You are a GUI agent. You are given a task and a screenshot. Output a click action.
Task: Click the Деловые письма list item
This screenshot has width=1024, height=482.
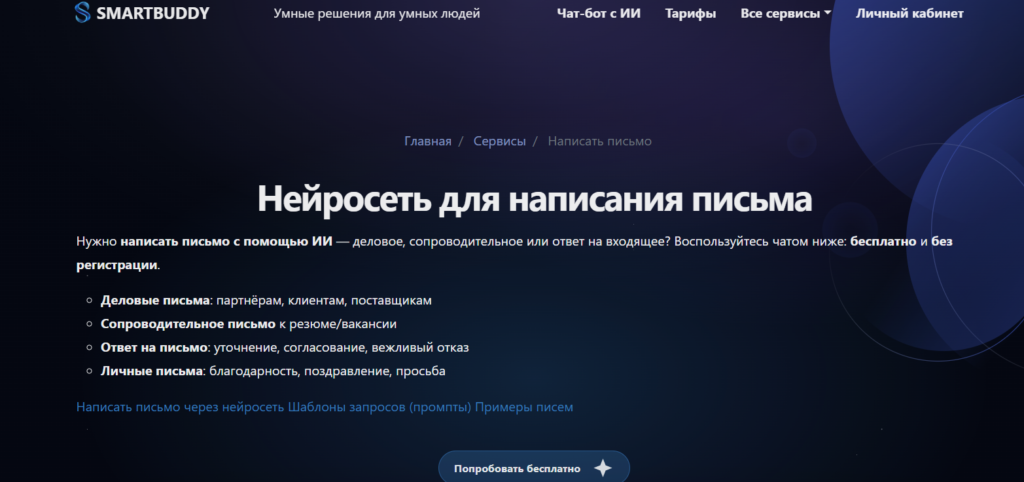pyautogui.click(x=266, y=300)
